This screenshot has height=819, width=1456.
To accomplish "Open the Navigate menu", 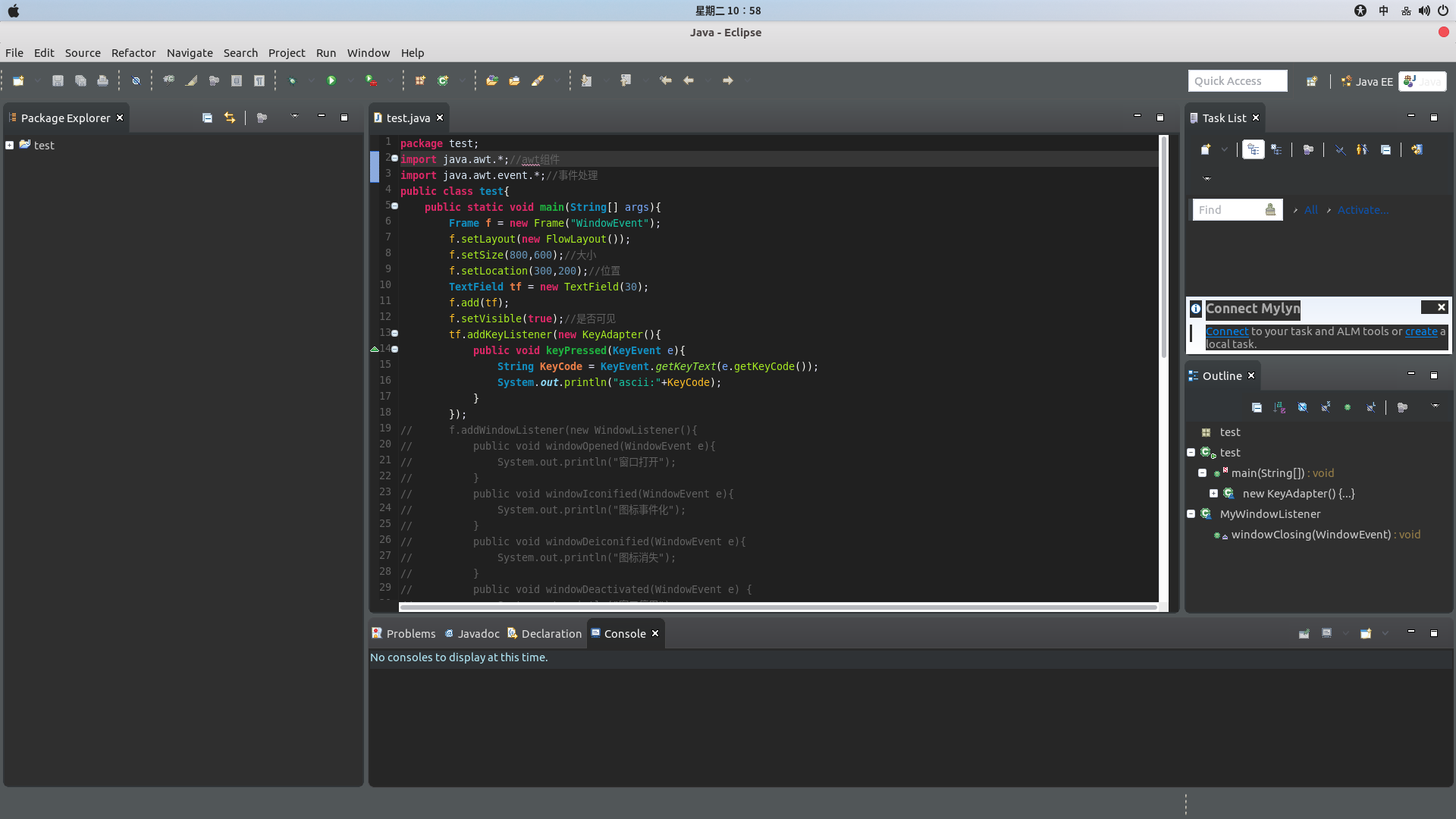I will [x=190, y=52].
